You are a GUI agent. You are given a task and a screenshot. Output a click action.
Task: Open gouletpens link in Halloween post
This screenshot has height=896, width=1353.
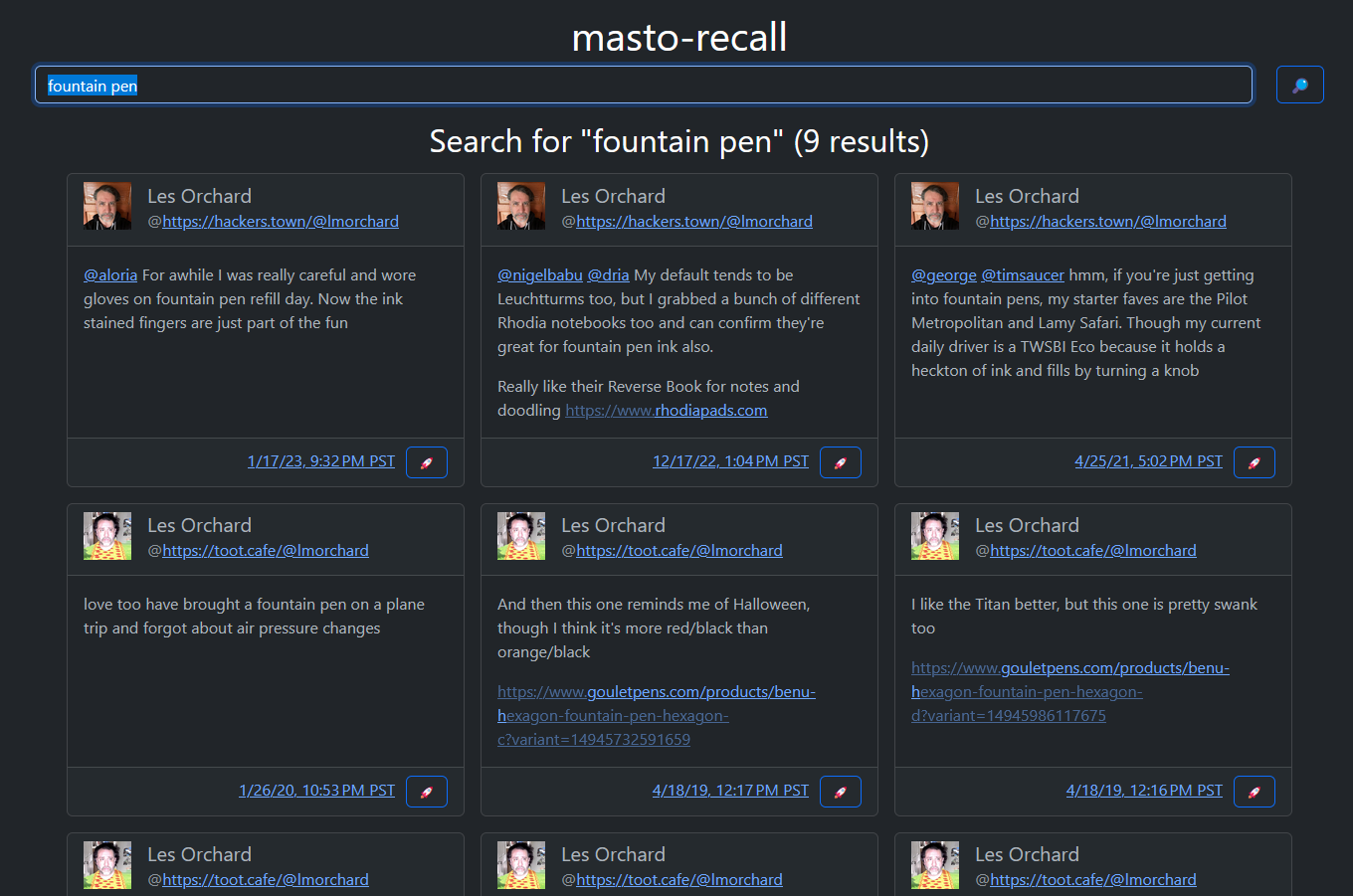pos(656,716)
